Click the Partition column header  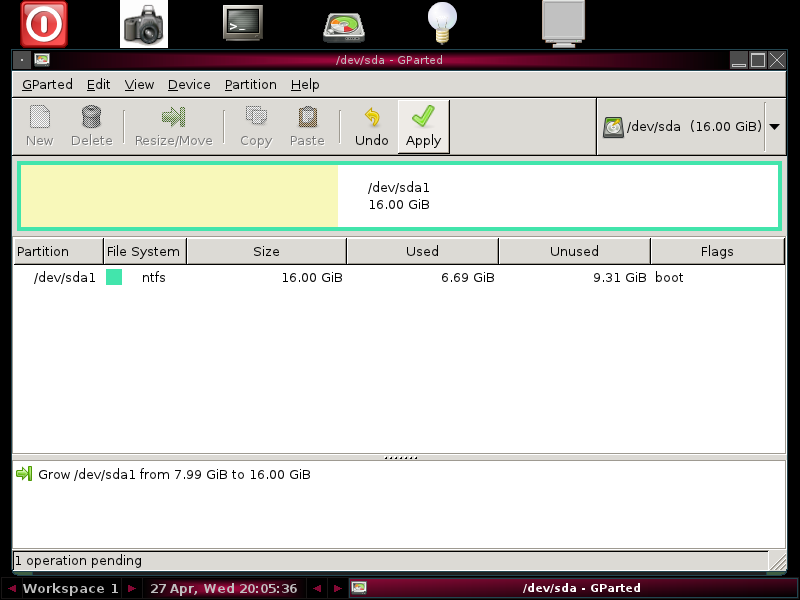point(58,251)
